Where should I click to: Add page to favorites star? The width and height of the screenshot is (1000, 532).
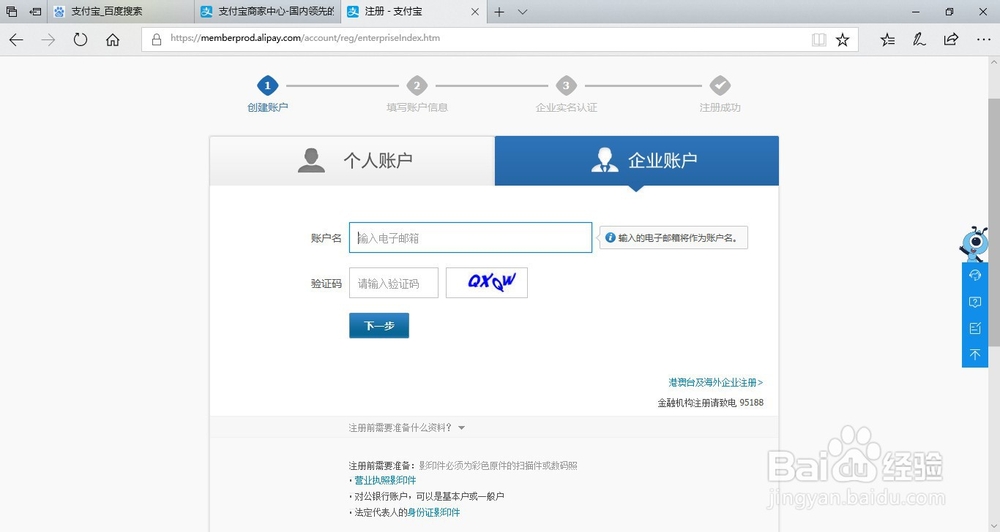(x=842, y=40)
